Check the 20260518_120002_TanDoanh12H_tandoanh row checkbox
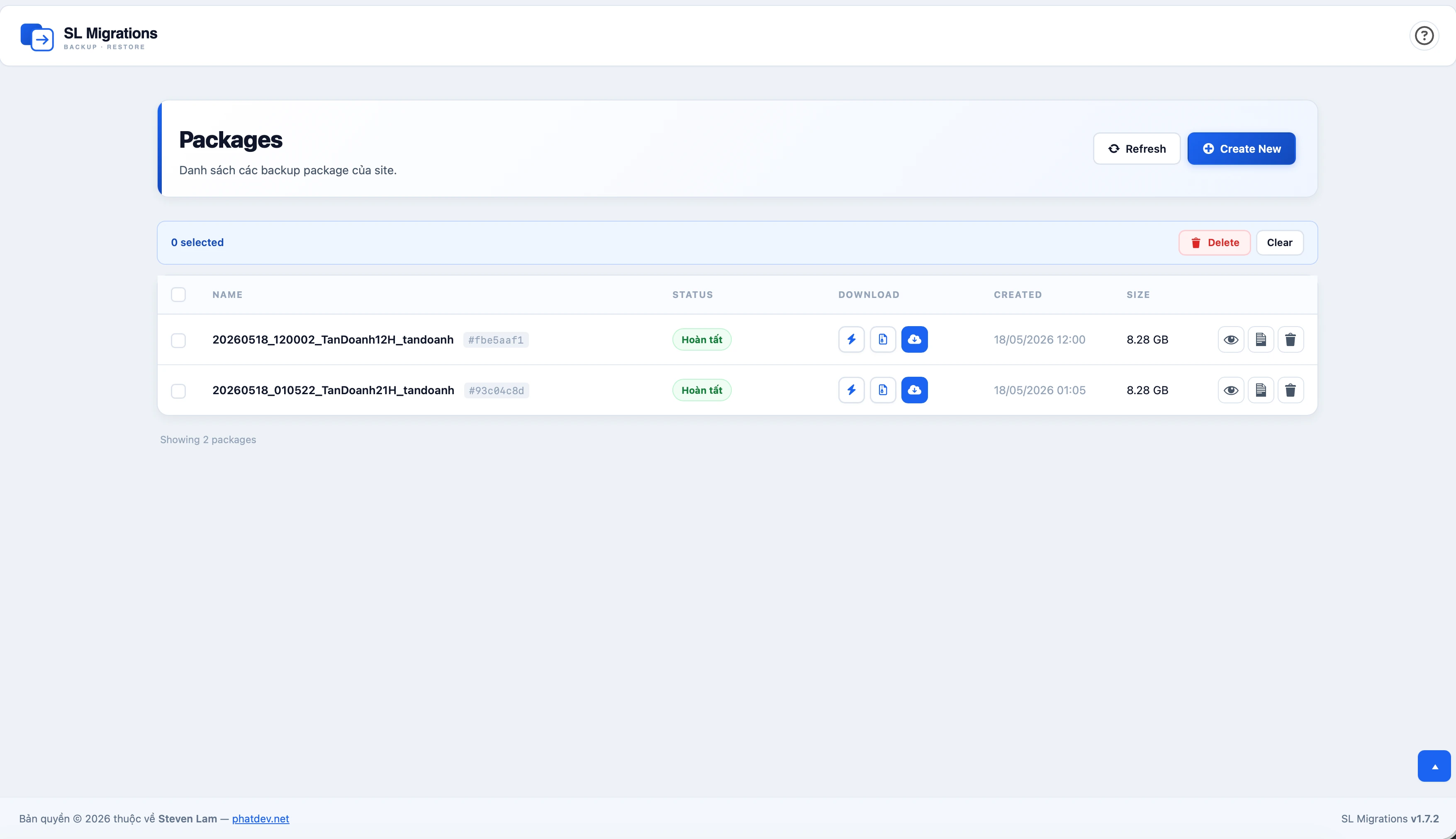The height and width of the screenshot is (839, 1456). [178, 340]
